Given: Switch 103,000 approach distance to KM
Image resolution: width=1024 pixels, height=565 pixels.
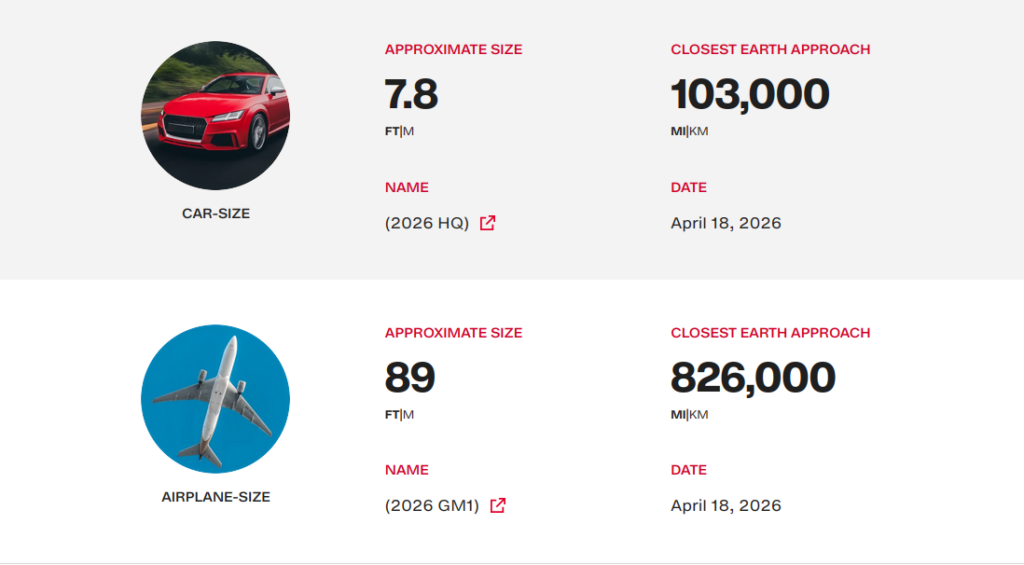Looking at the screenshot, I should click(699, 131).
